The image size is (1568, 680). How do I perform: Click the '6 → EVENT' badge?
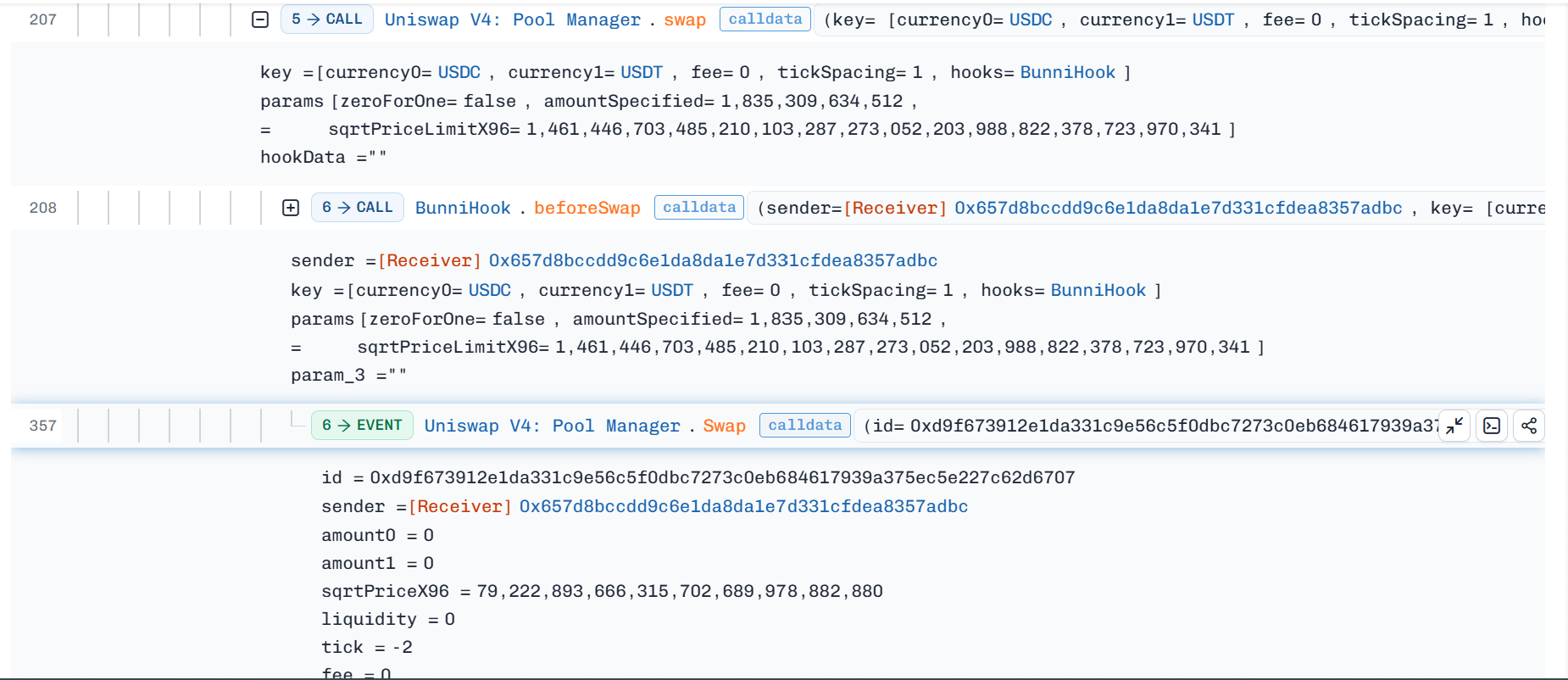[x=363, y=426]
